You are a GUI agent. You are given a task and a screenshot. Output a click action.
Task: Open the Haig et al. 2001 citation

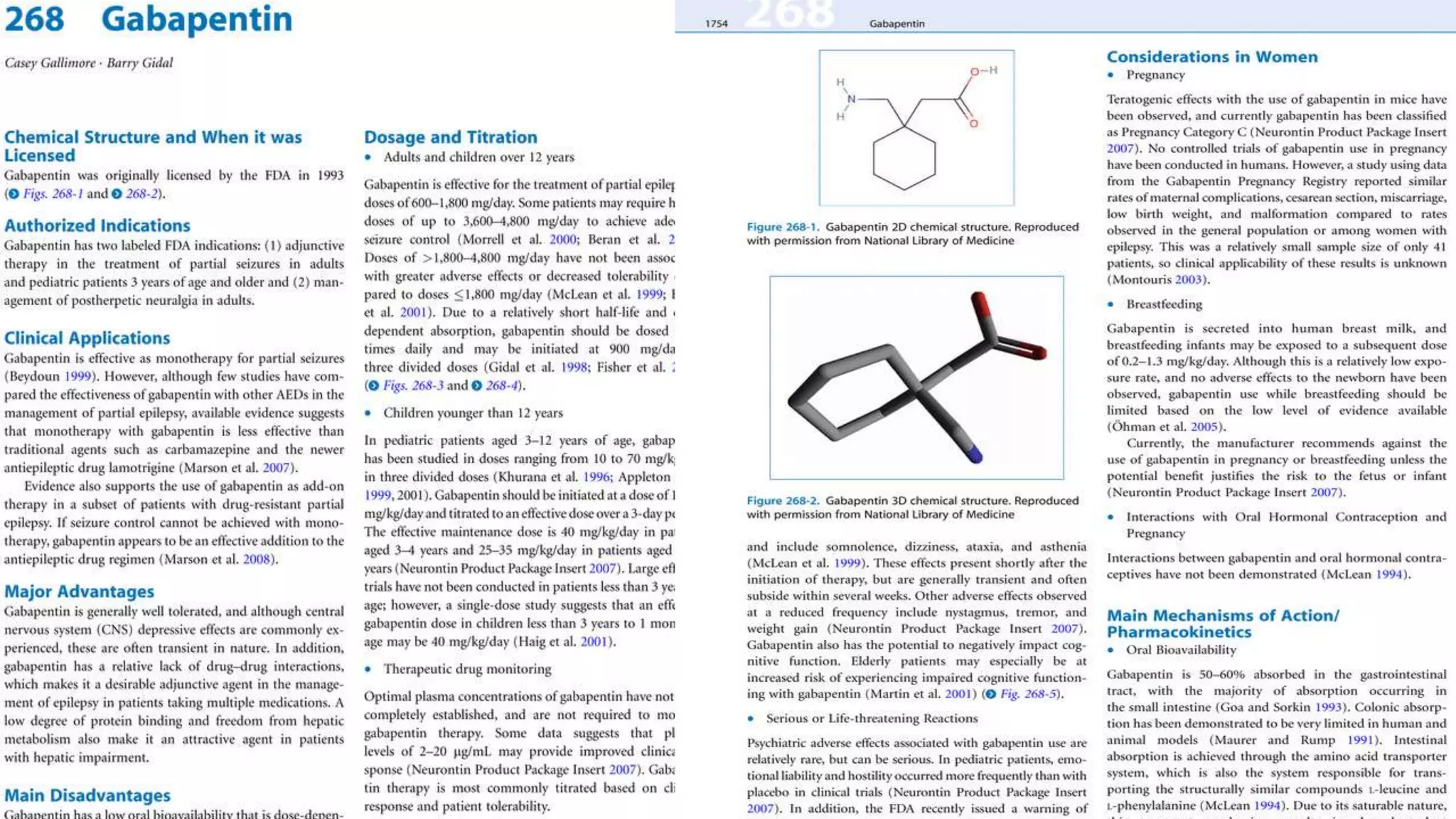[594, 643]
